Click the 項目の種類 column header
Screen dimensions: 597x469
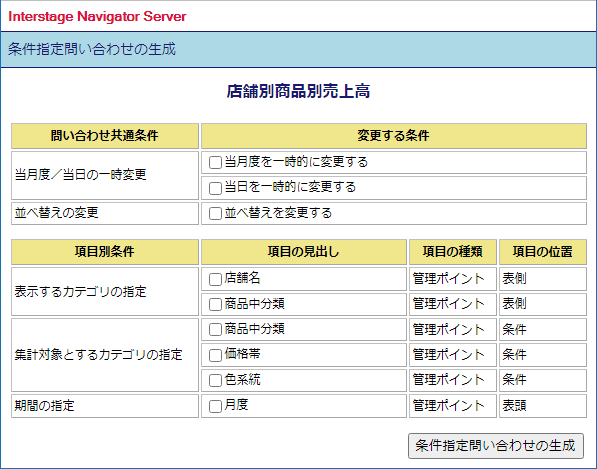tap(453, 252)
